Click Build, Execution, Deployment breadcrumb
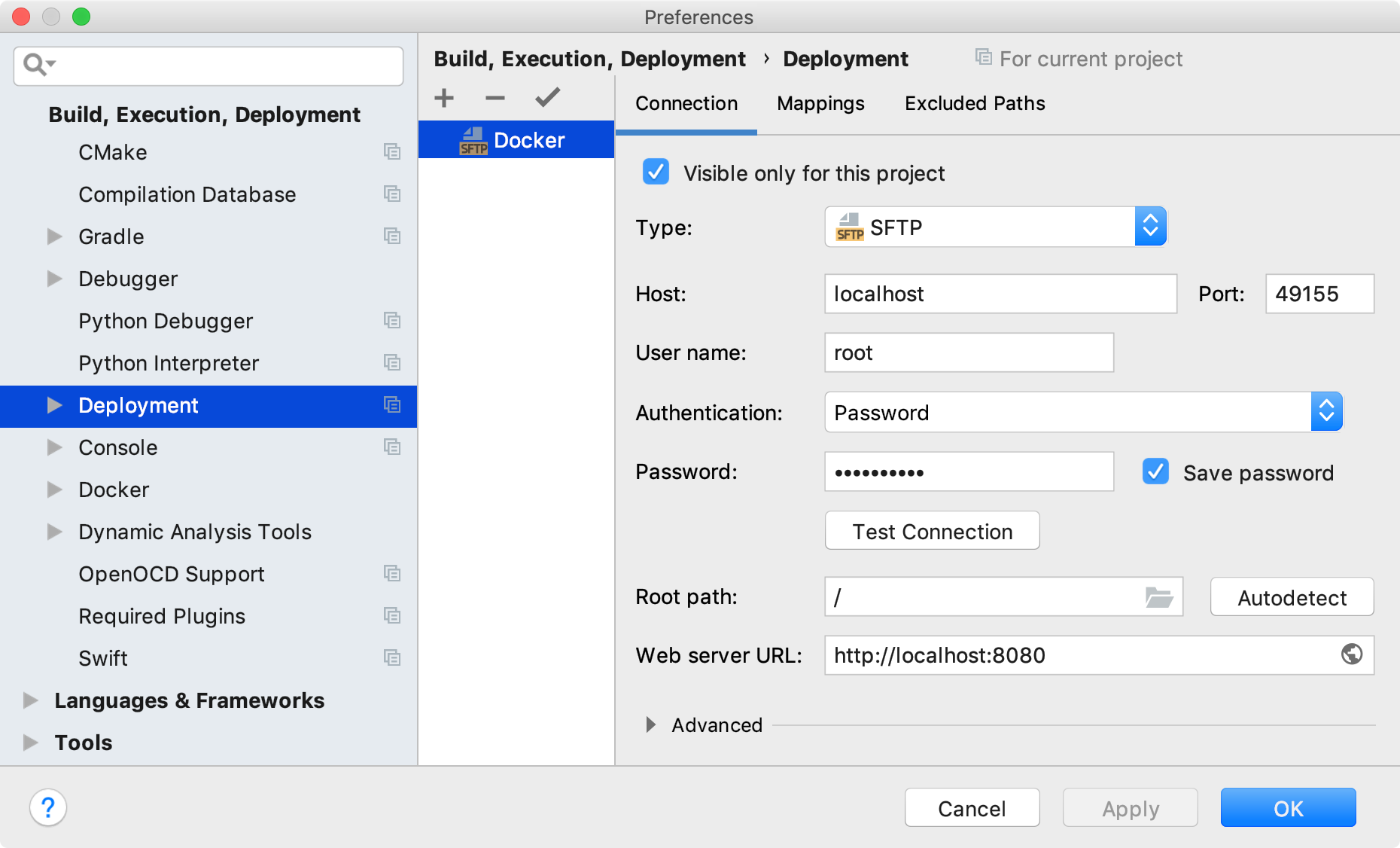Image resolution: width=1400 pixels, height=848 pixels. click(589, 59)
